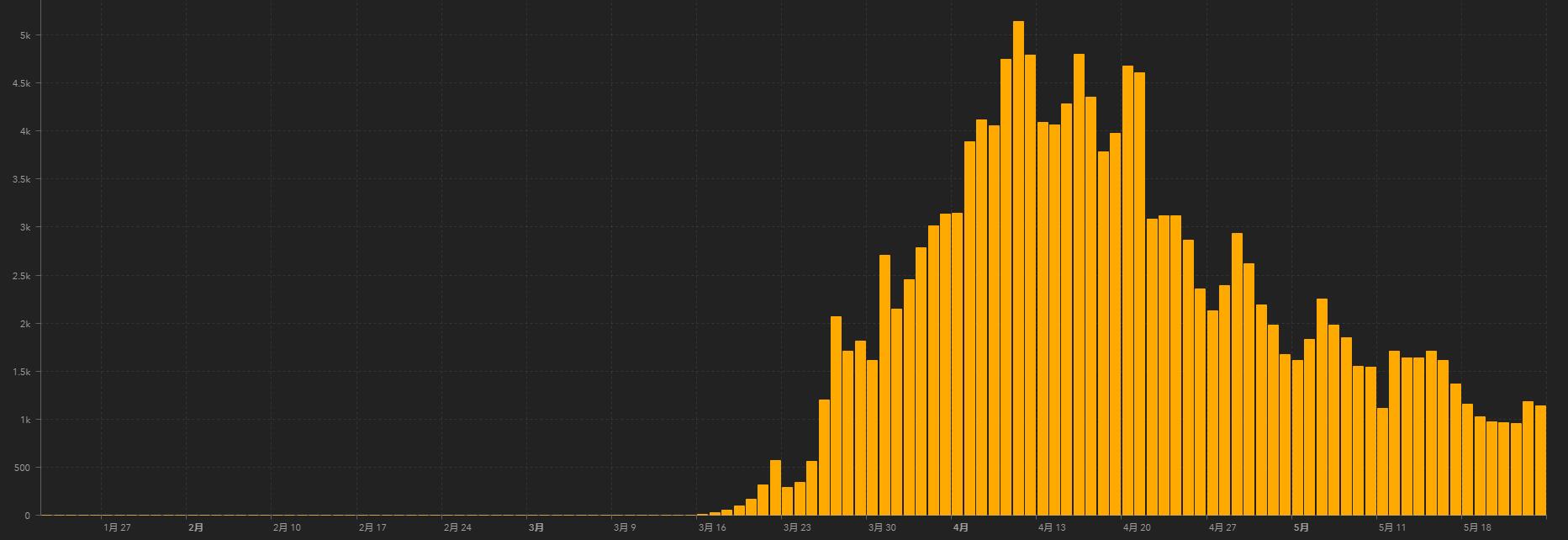The width and height of the screenshot is (1568, 540).
Task: Select the '2月 17' date label
Action: pyautogui.click(x=372, y=527)
